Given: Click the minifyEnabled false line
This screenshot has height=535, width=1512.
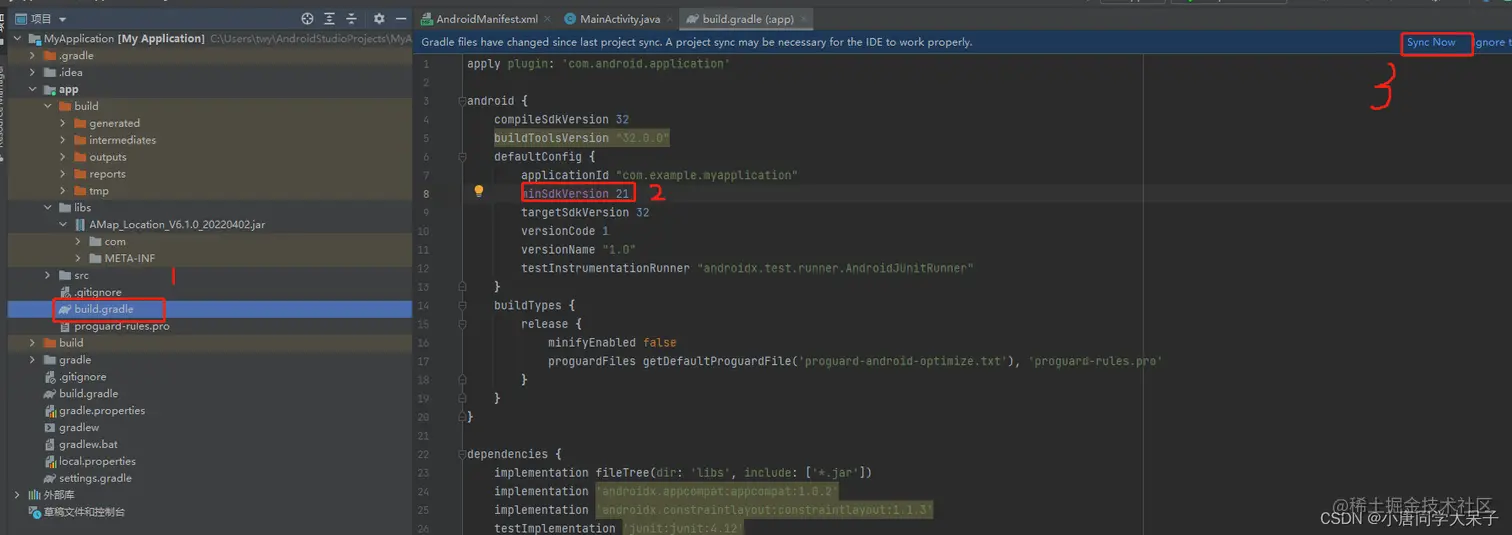Looking at the screenshot, I should [x=612, y=342].
